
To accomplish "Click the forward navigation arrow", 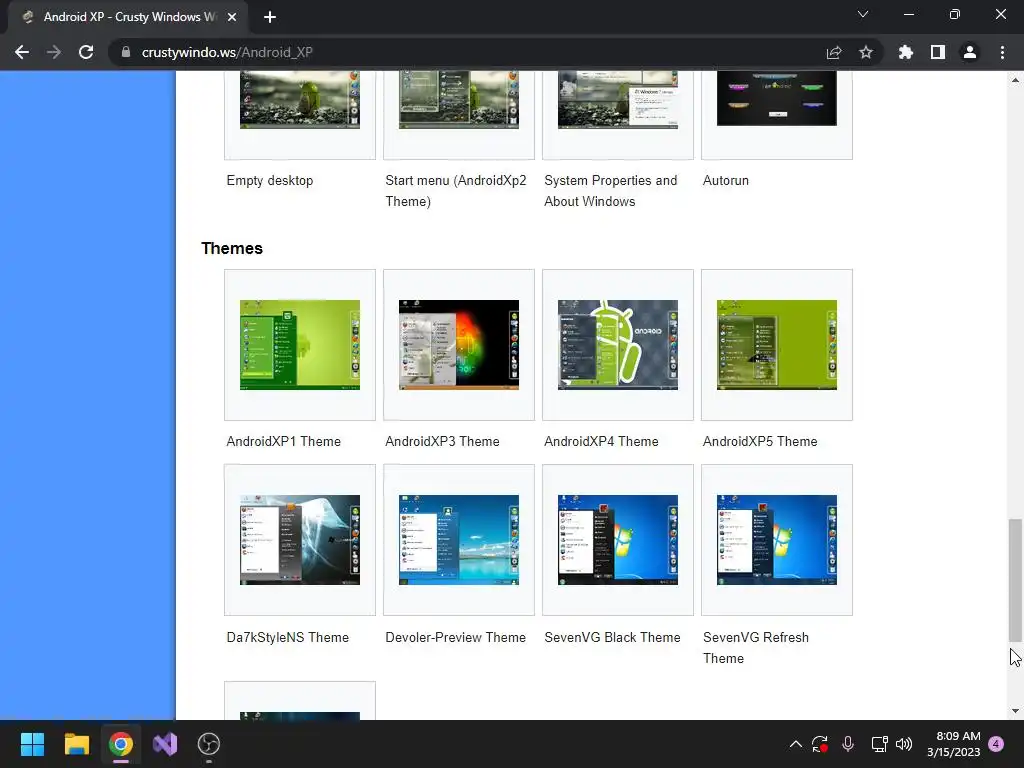I will (54, 52).
